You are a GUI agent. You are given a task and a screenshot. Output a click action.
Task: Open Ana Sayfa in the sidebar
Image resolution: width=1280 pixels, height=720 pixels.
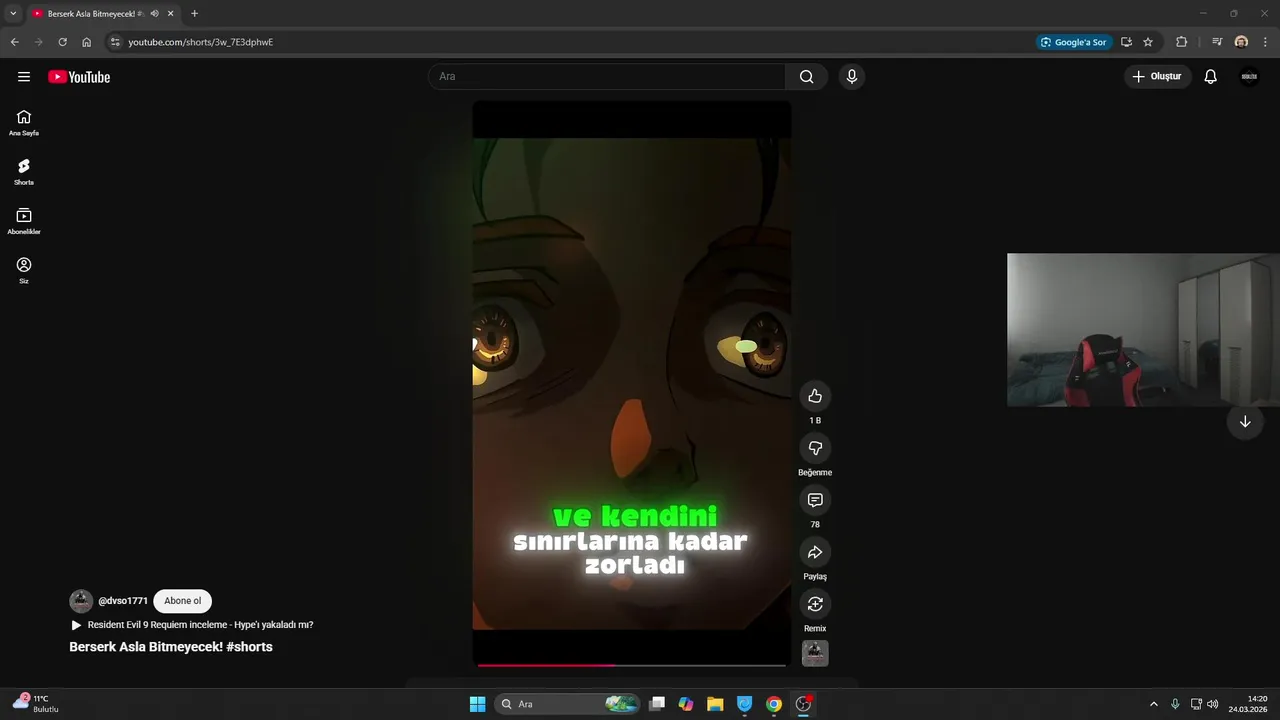24,123
